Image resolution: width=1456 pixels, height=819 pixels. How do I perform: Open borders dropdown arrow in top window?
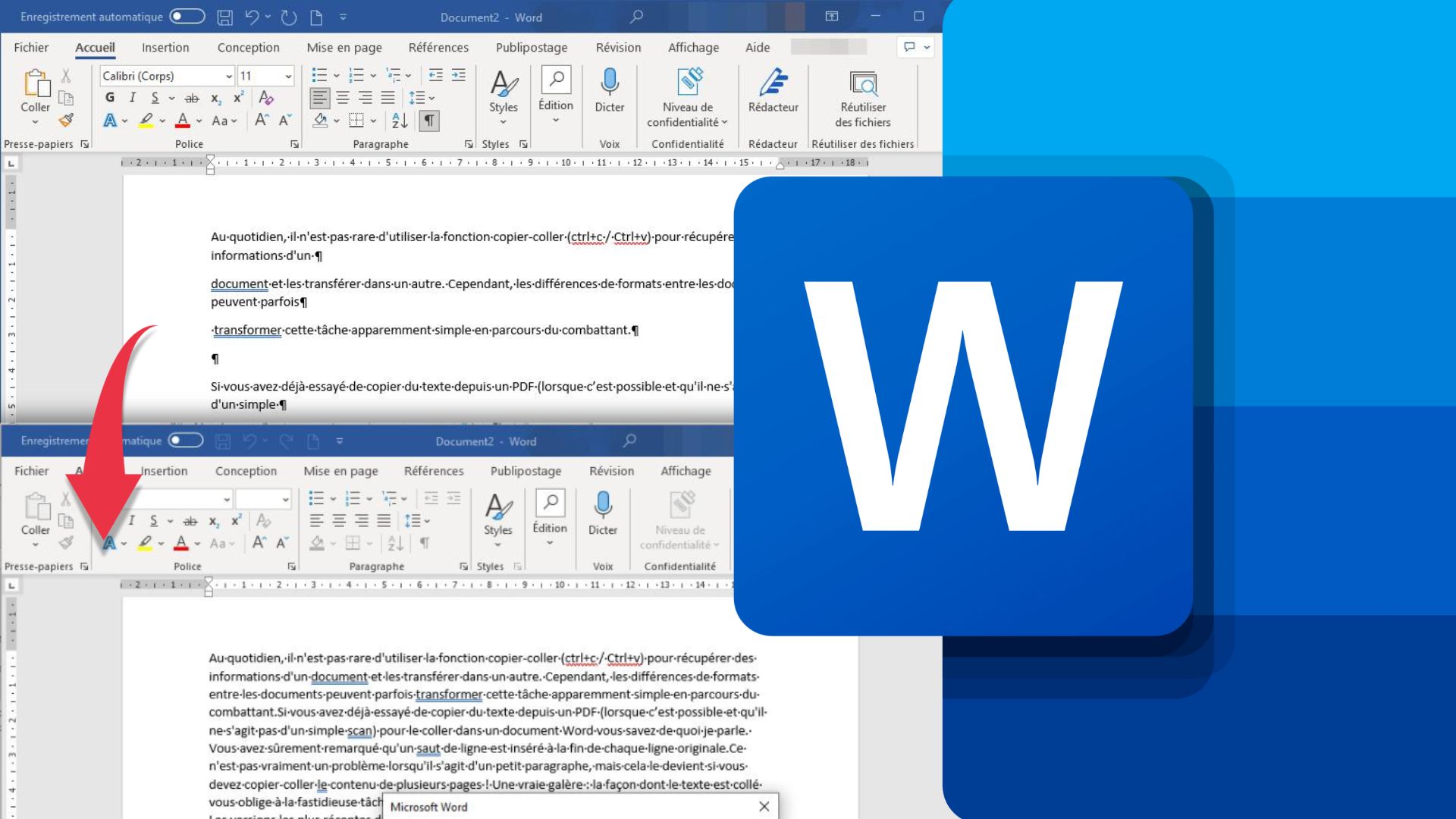pos(373,121)
